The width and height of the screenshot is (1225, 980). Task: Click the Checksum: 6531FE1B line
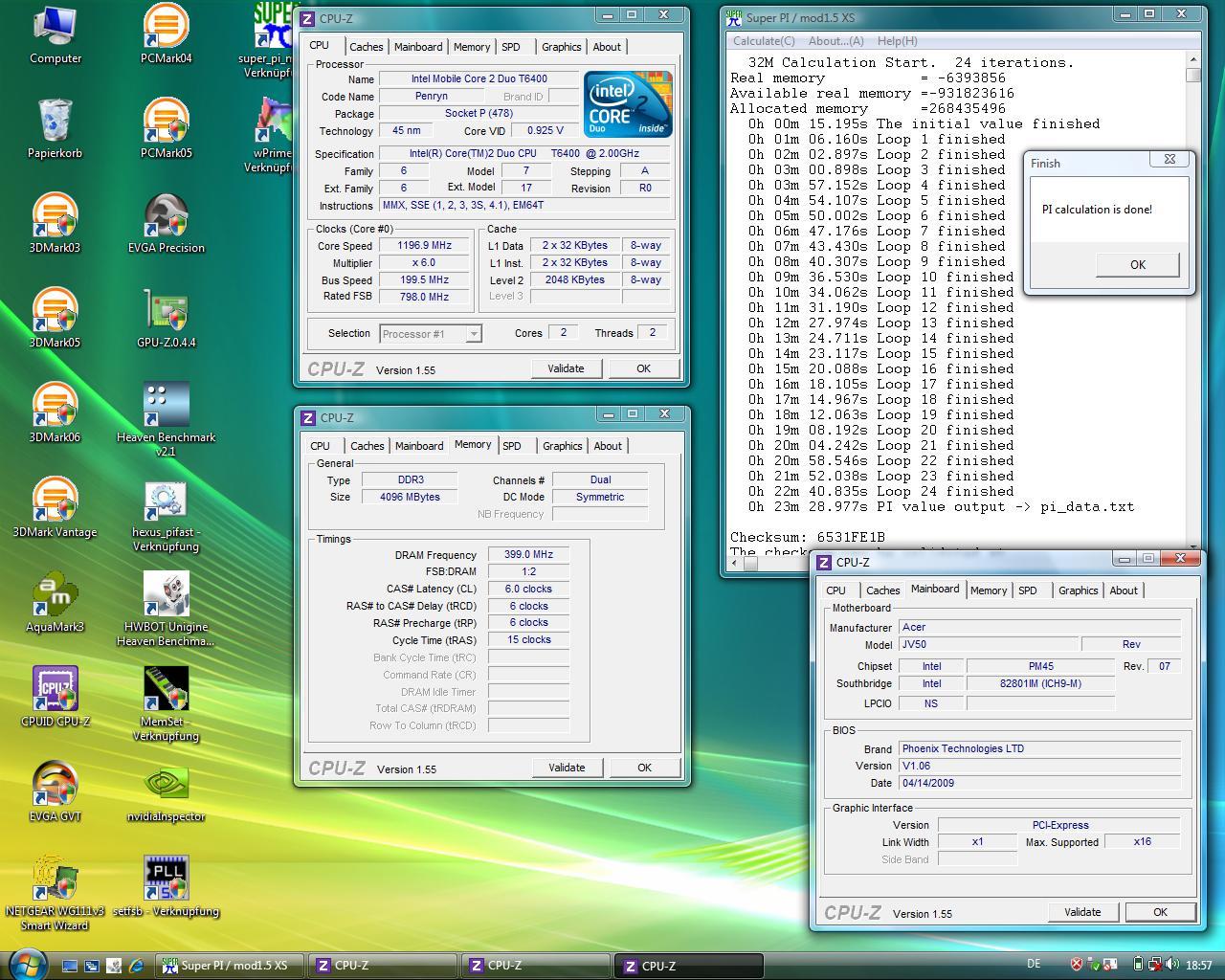808,537
